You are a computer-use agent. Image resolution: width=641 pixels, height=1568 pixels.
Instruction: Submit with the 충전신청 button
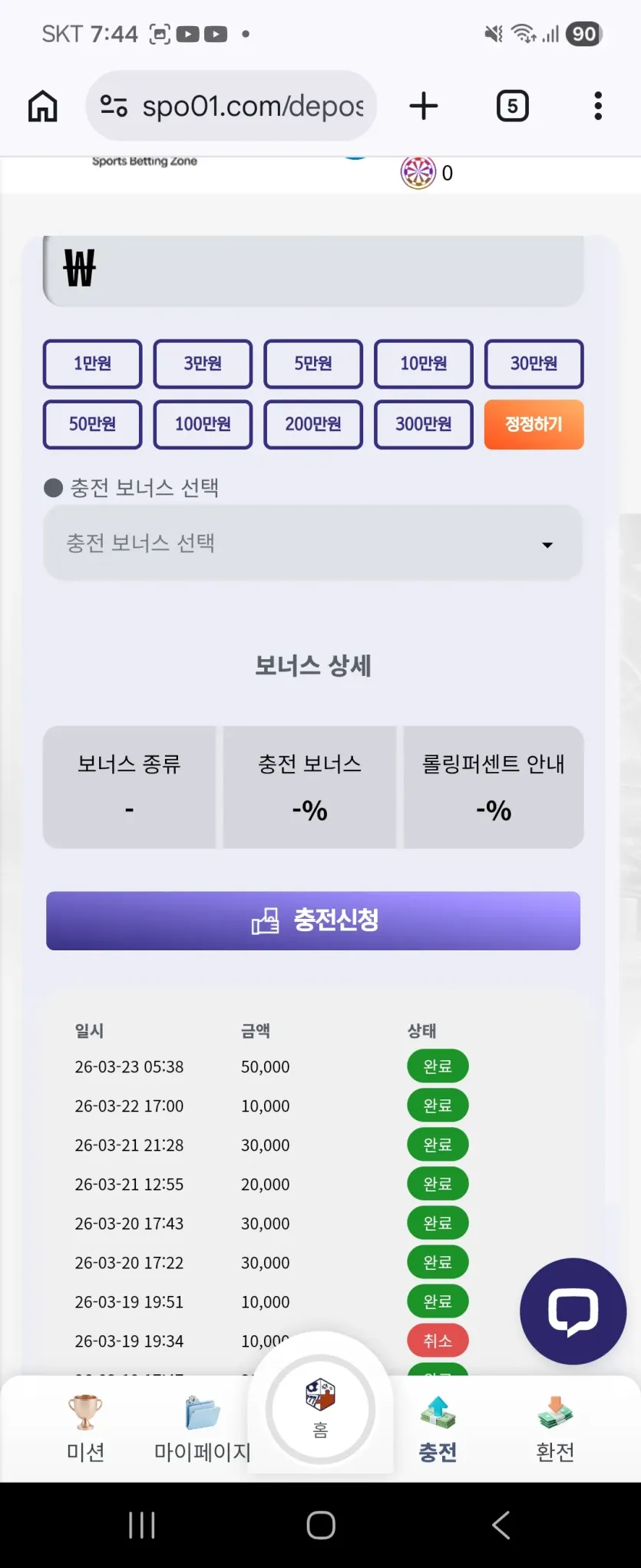[x=313, y=920]
